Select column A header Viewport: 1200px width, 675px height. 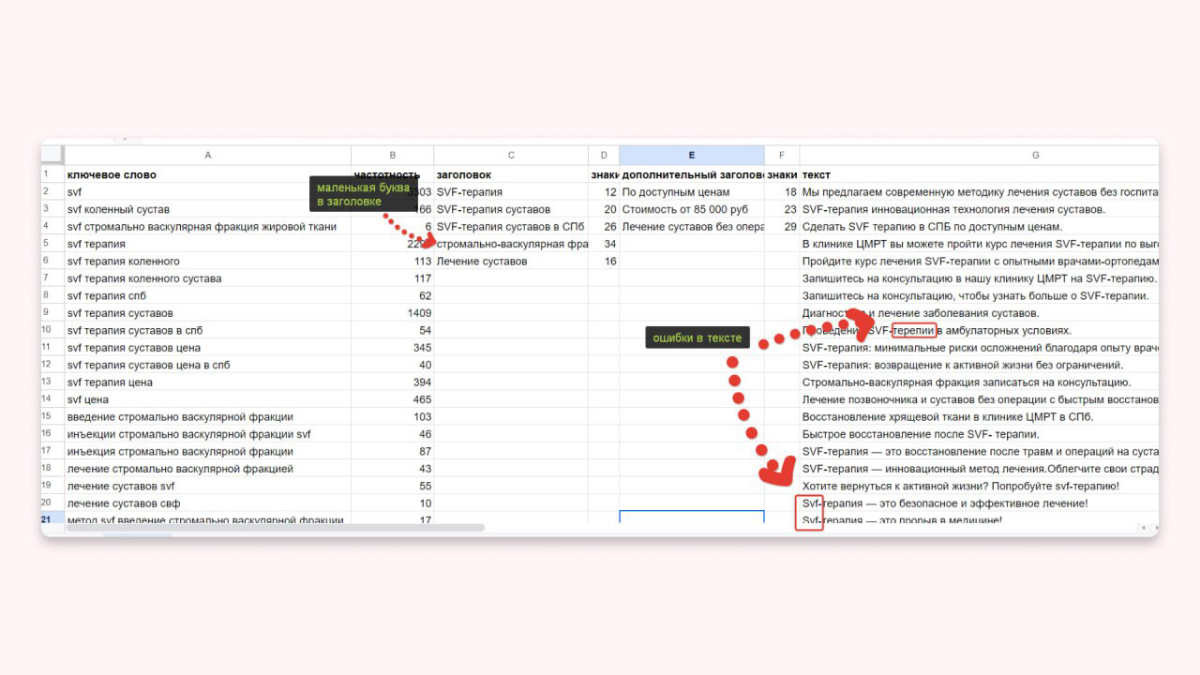click(x=208, y=155)
